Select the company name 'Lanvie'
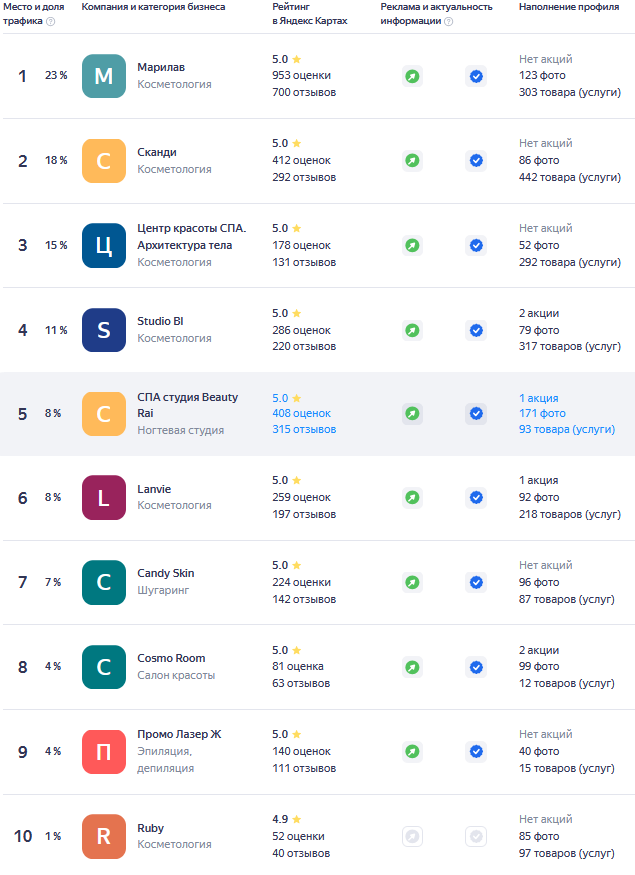635x875 pixels. point(154,489)
